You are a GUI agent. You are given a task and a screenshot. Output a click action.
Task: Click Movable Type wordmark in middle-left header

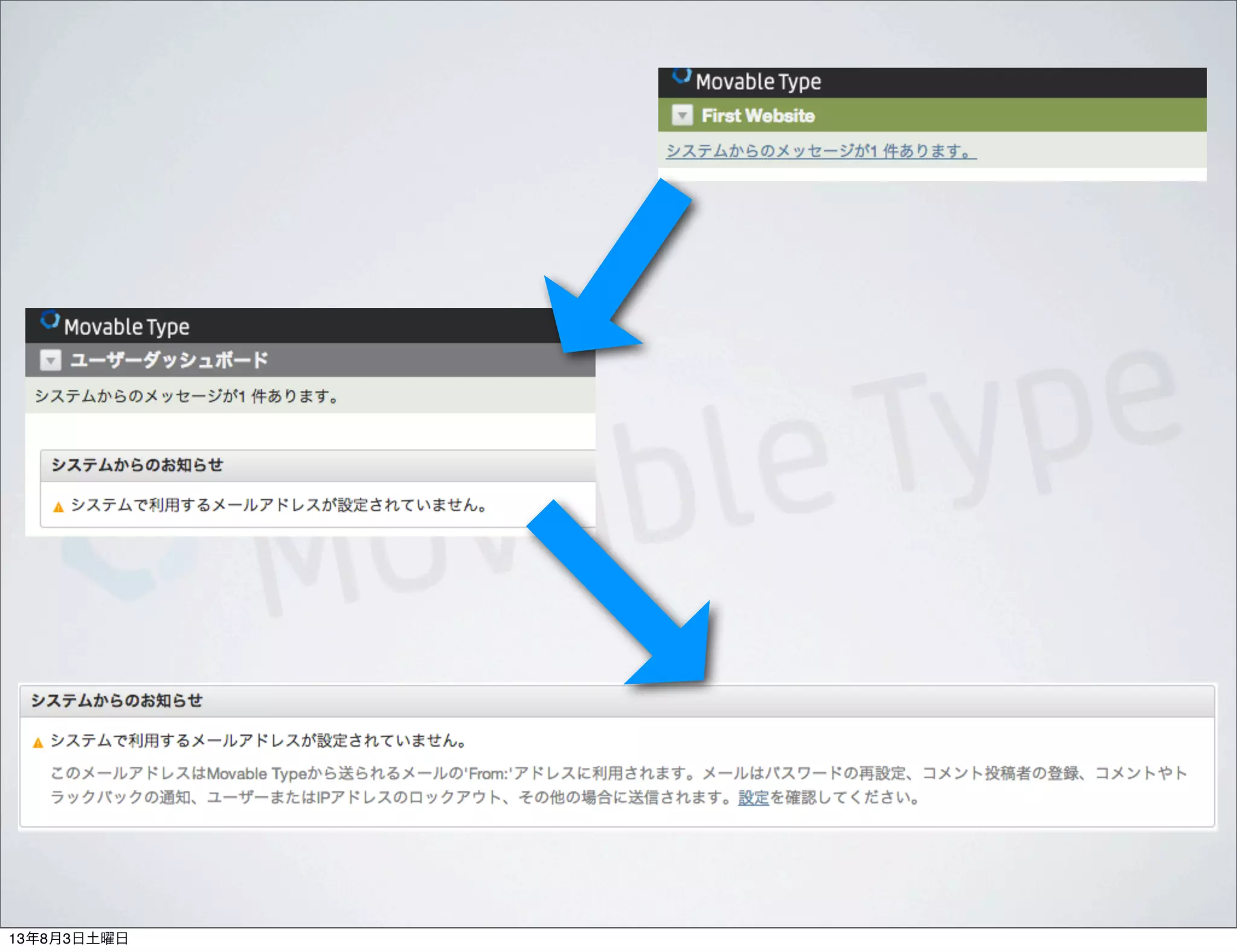tap(127, 327)
